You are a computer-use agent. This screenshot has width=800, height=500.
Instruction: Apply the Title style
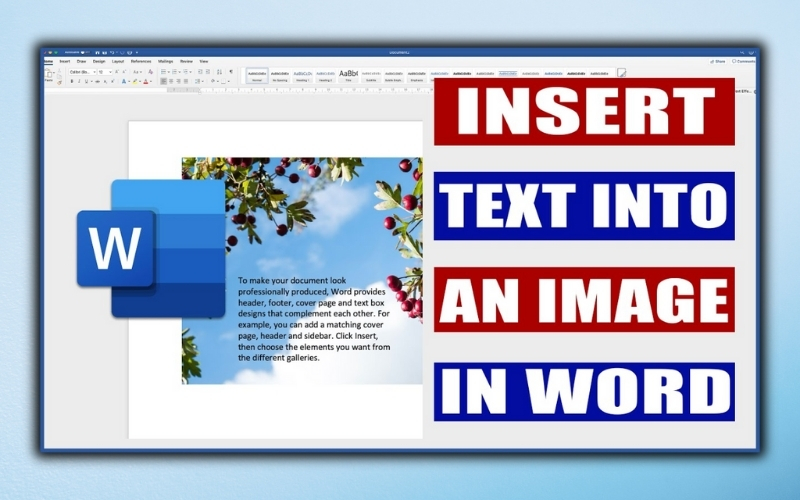348,76
